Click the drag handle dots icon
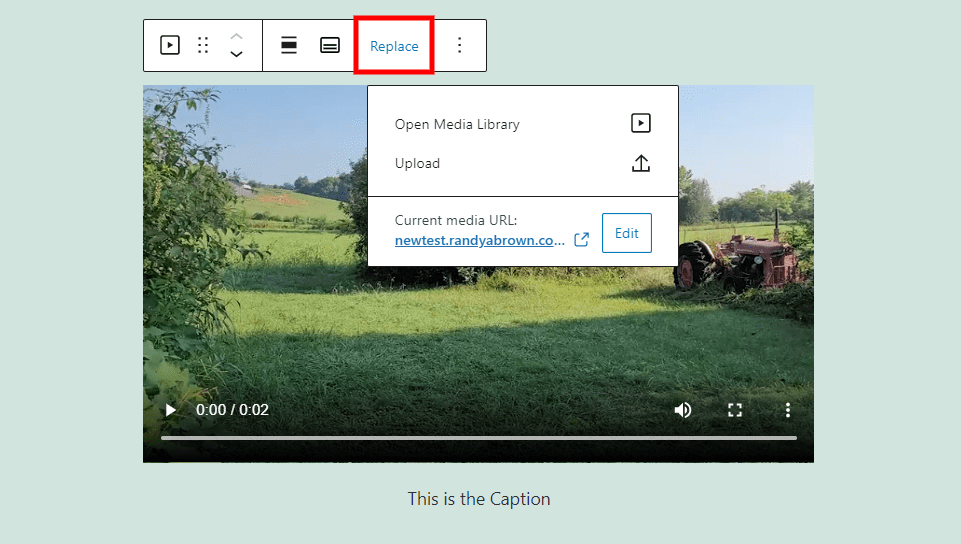The height and width of the screenshot is (544, 961). tap(203, 45)
